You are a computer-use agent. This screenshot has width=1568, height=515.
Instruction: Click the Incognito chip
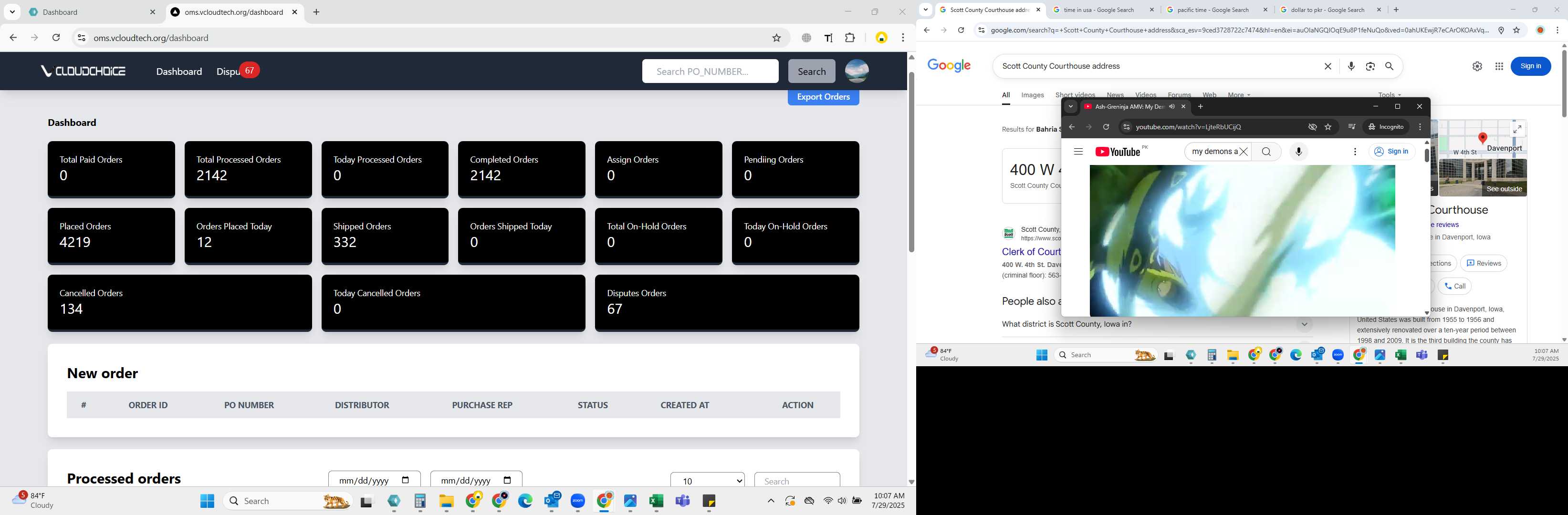pyautogui.click(x=1387, y=127)
